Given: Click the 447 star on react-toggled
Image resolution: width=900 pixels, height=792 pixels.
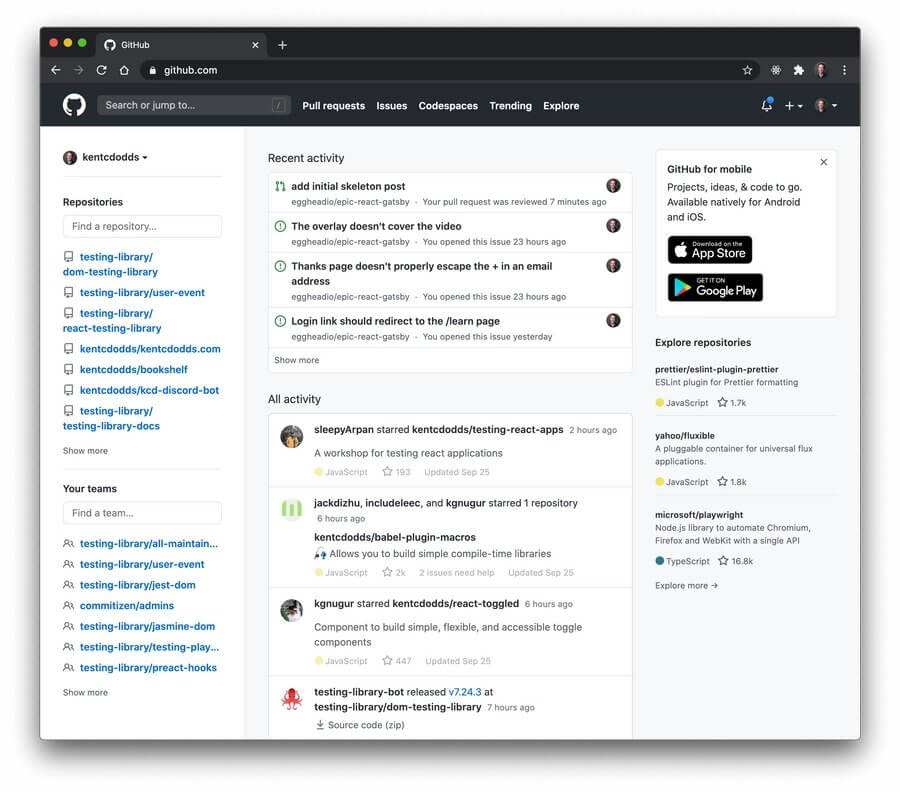Looking at the screenshot, I should 397,661.
